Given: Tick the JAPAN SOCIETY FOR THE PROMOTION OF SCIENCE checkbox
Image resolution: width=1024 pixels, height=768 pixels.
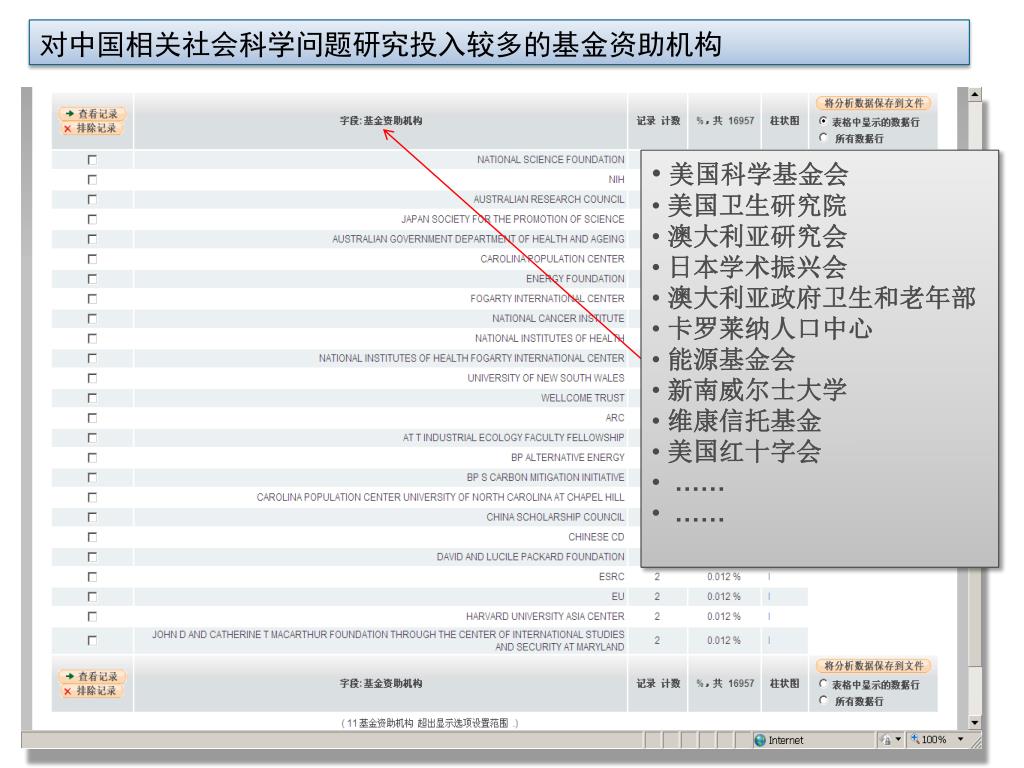Looking at the screenshot, I should point(92,219).
